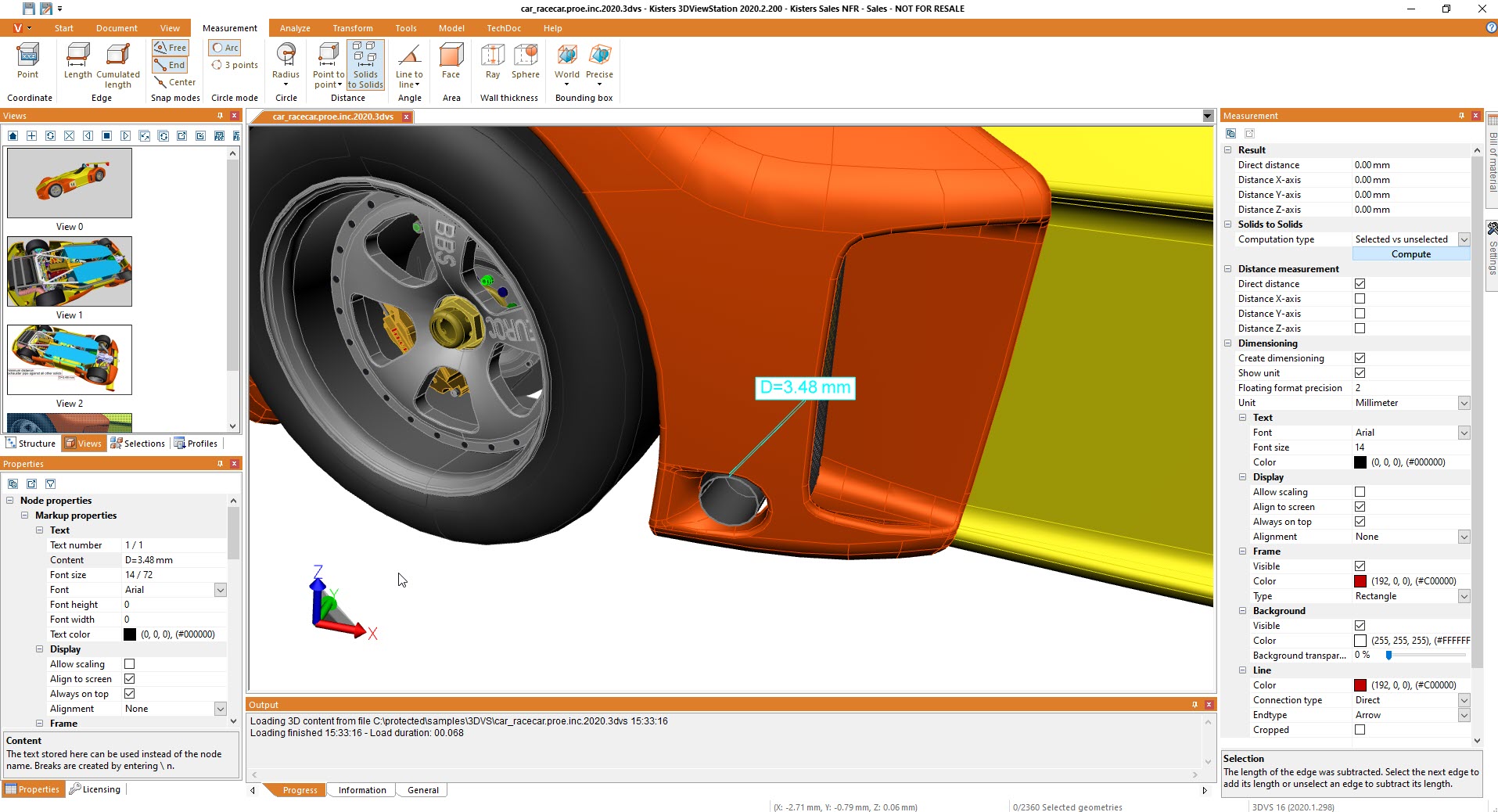This screenshot has width=1498, height=812.
Task: Open the Font dropdown in Measurement panel
Action: pos(1464,433)
